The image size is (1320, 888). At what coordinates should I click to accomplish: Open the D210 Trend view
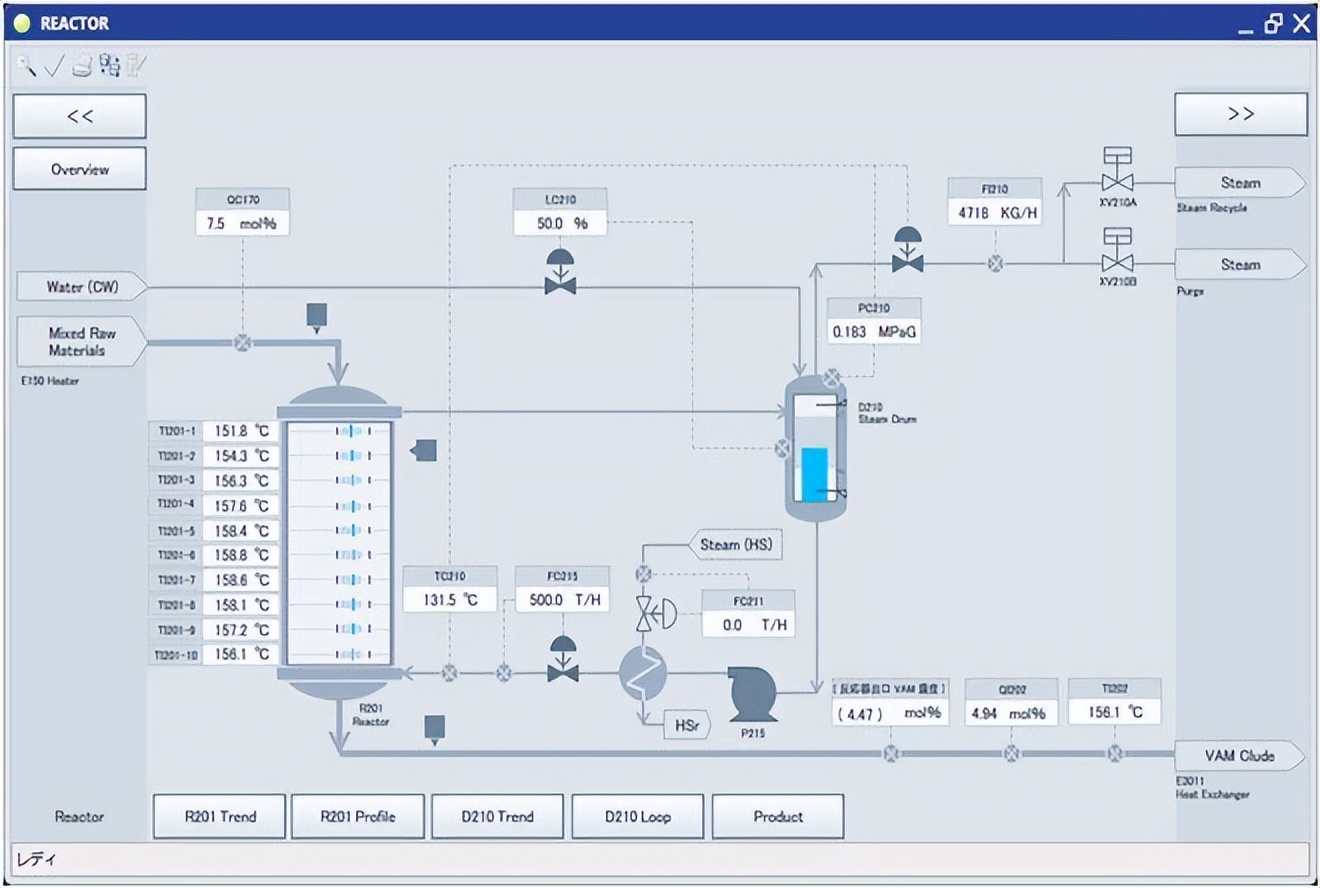498,817
